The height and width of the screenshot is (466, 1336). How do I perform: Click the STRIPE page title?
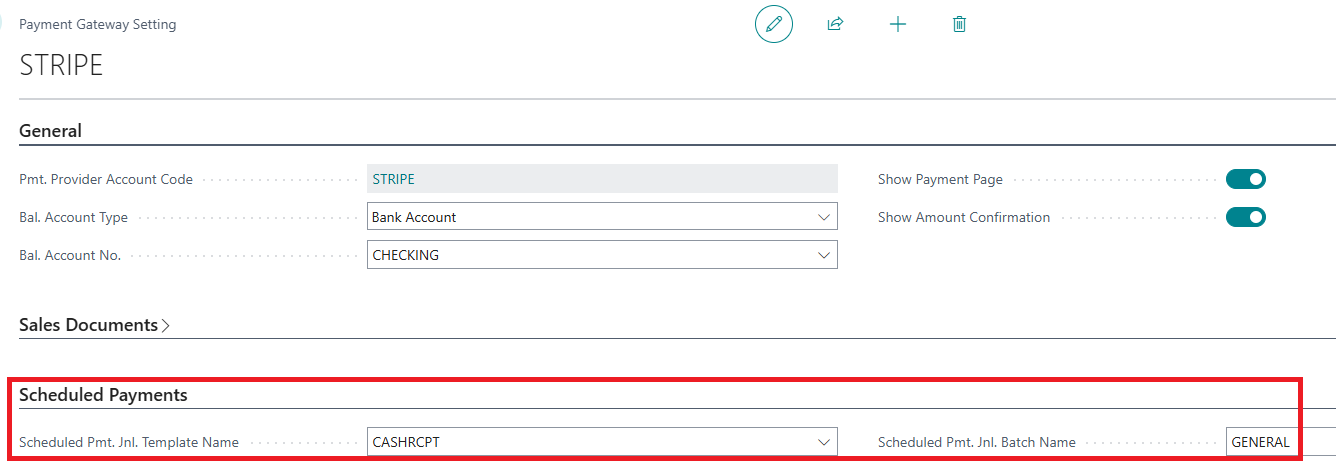tap(61, 66)
